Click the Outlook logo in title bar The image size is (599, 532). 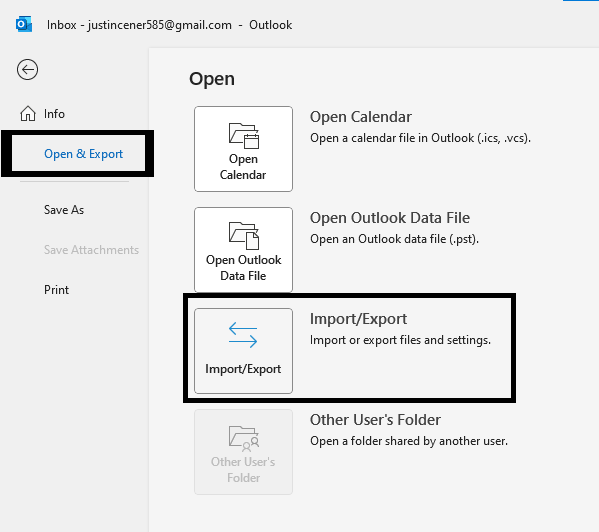point(24,25)
